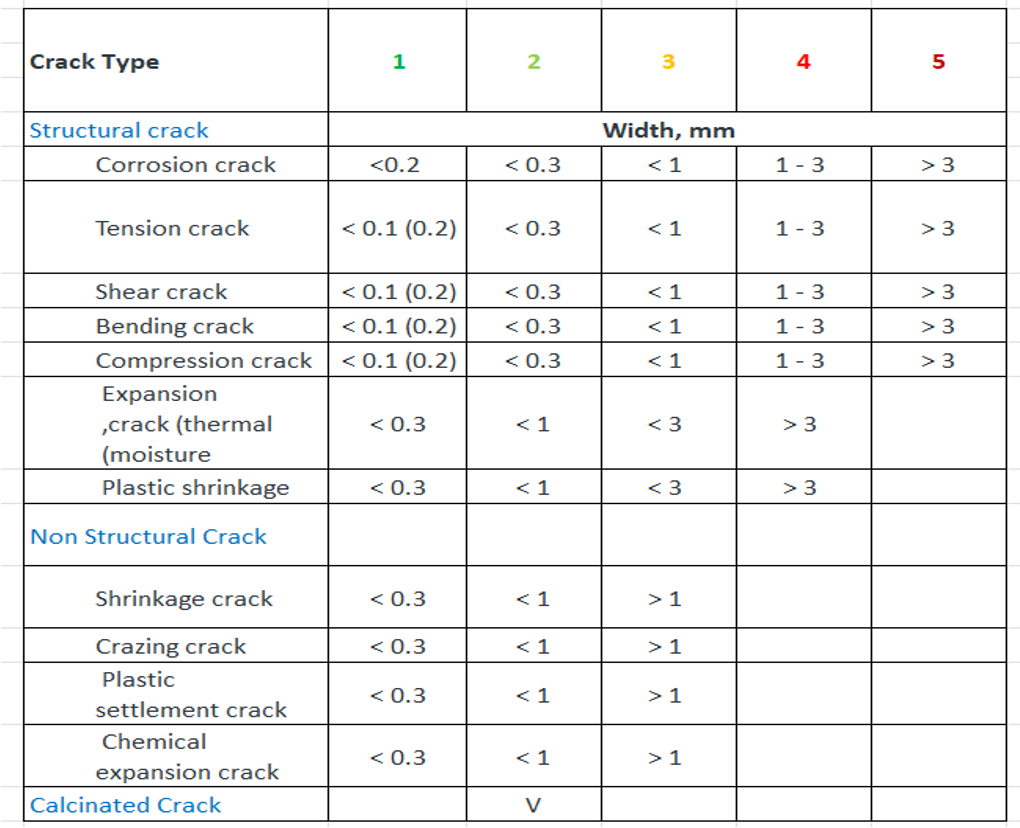Image resolution: width=1020 pixels, height=828 pixels.
Task: Click the "Tension crack" row label
Action: pos(172,228)
